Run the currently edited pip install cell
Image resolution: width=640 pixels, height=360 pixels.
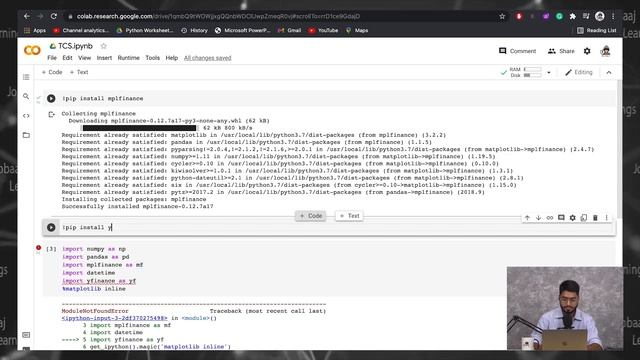coord(51,227)
